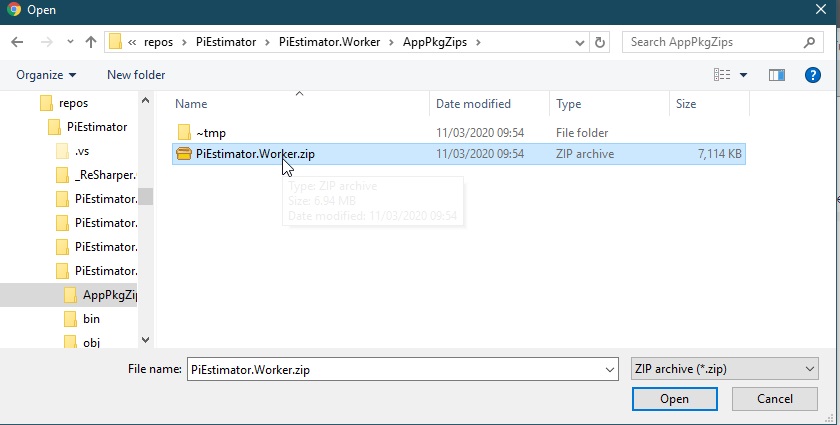The height and width of the screenshot is (425, 840).
Task: Click the Refresh button in address bar
Action: coord(600,42)
